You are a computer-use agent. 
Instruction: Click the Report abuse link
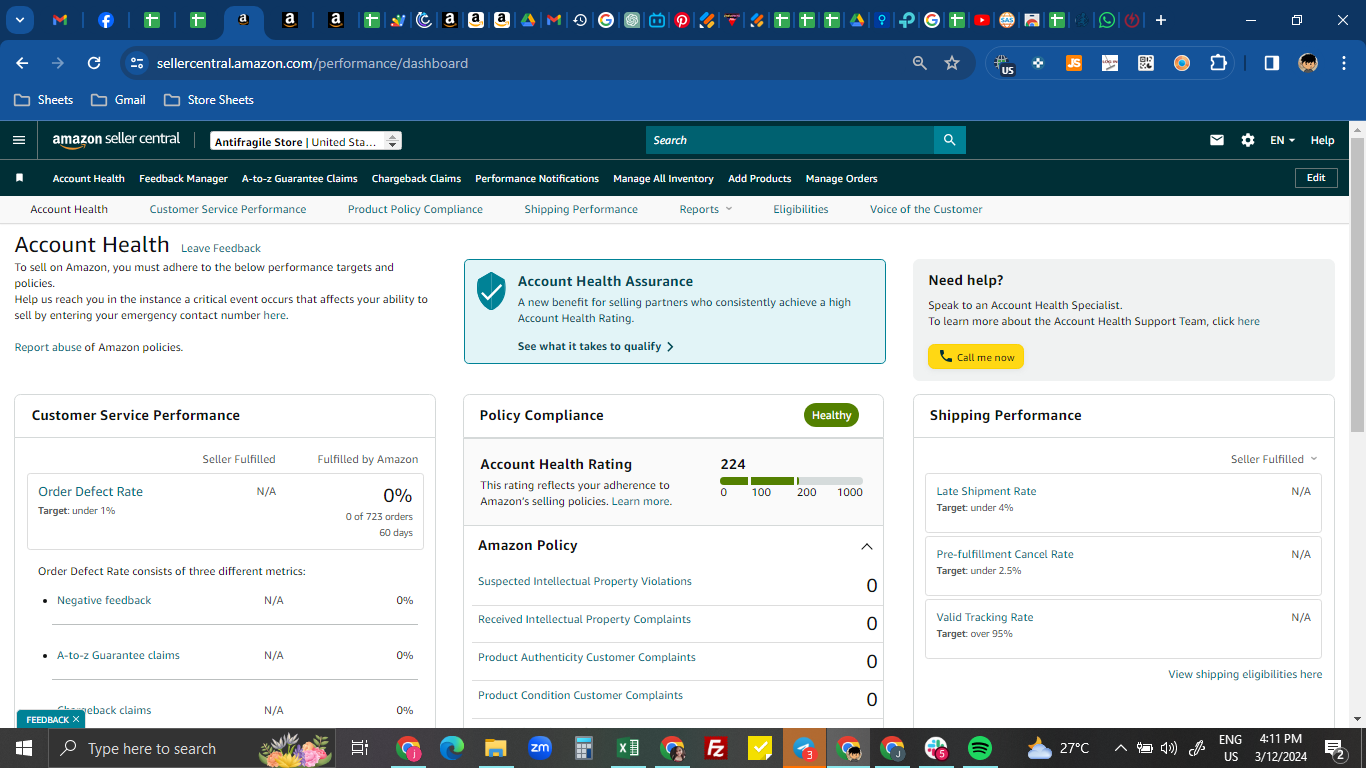pos(48,347)
